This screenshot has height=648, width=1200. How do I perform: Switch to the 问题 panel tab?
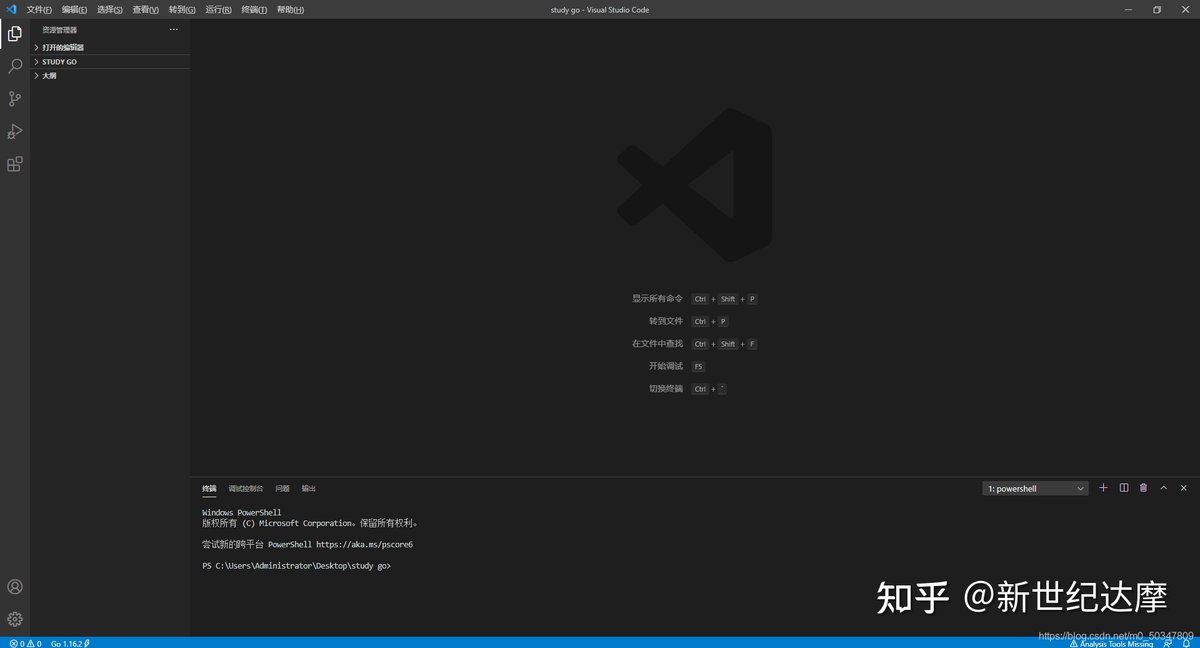click(282, 489)
